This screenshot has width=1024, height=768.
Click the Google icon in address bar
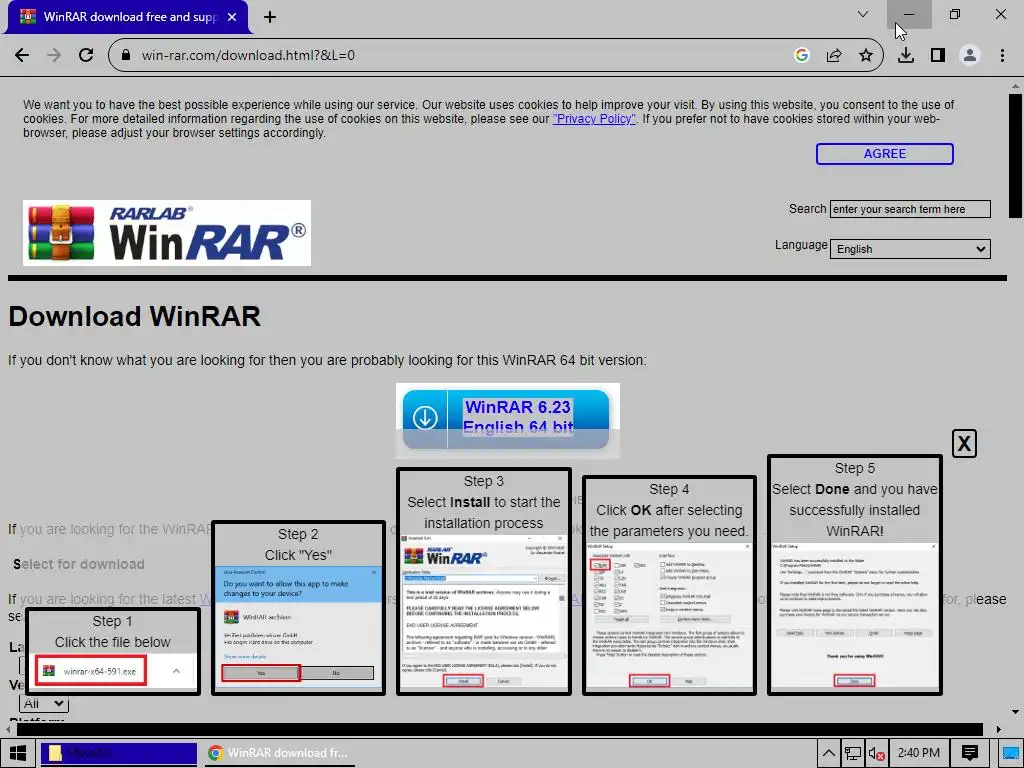click(802, 56)
